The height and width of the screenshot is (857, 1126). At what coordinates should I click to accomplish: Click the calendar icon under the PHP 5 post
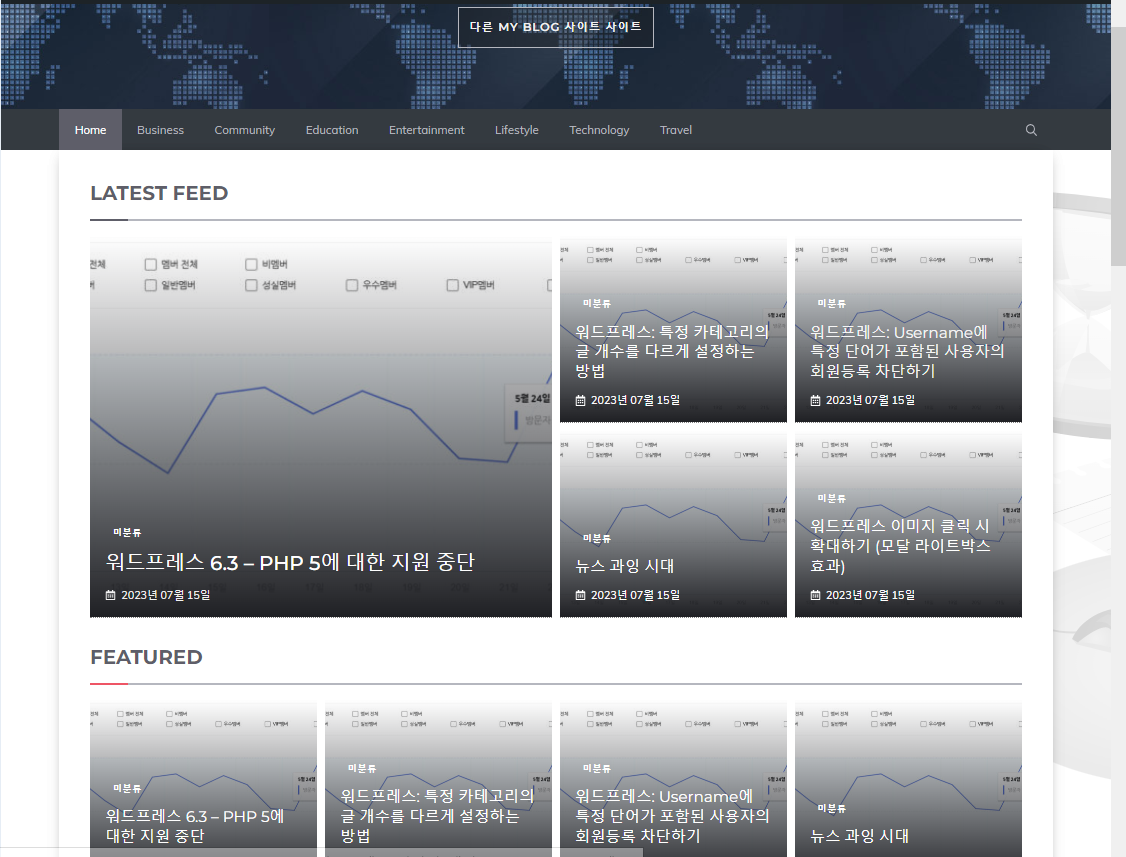(x=110, y=593)
